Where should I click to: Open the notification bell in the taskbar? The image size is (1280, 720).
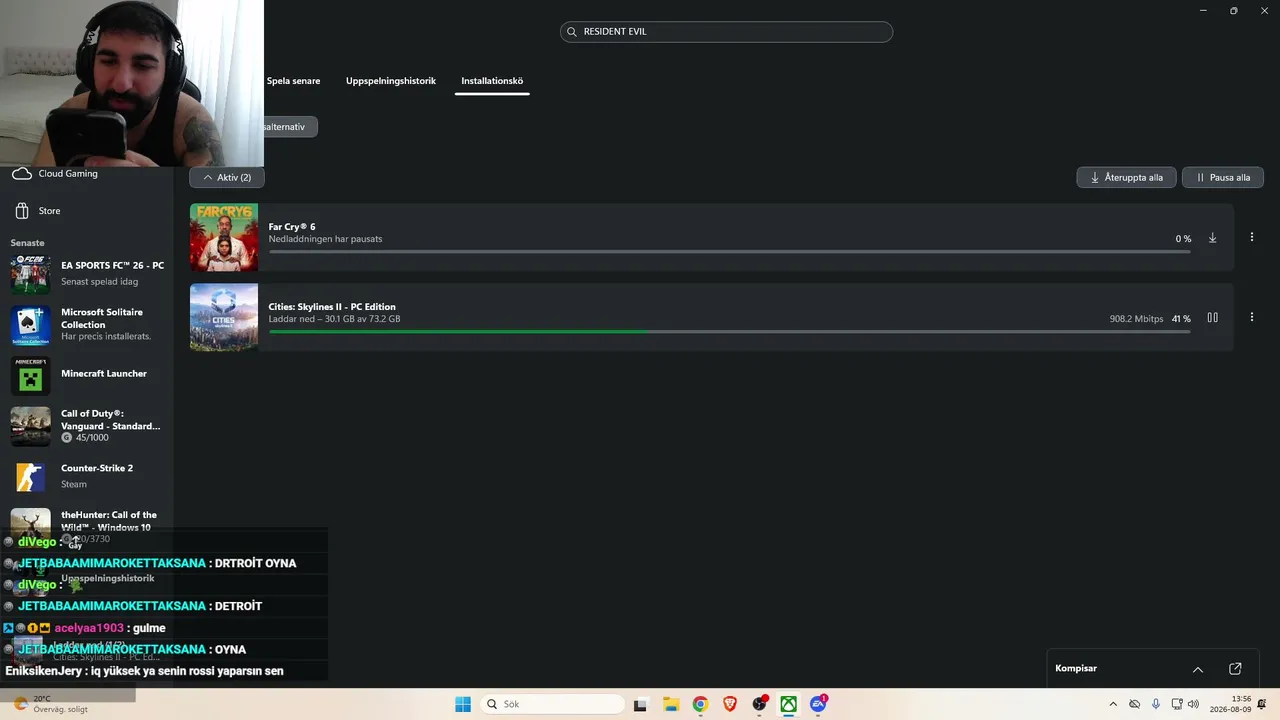(1263, 704)
